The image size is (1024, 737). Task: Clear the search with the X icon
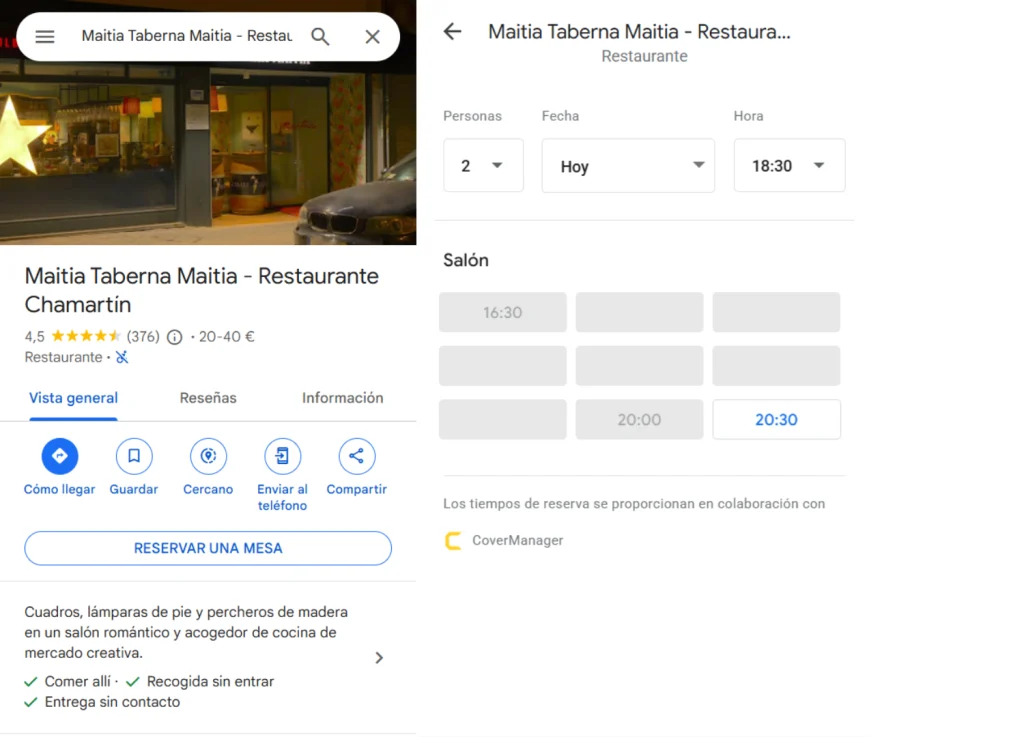click(x=372, y=37)
